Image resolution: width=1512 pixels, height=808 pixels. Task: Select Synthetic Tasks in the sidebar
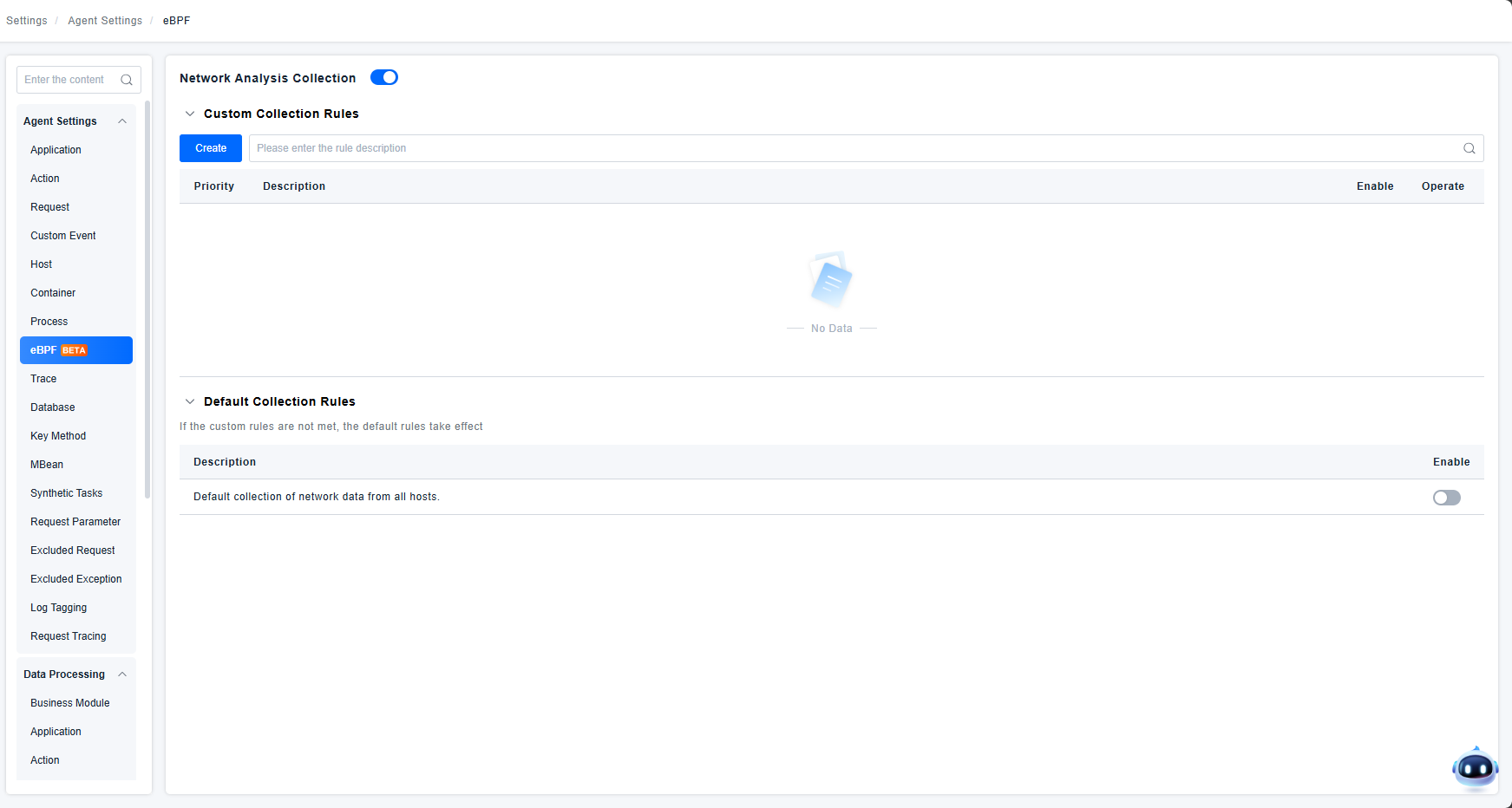(66, 493)
